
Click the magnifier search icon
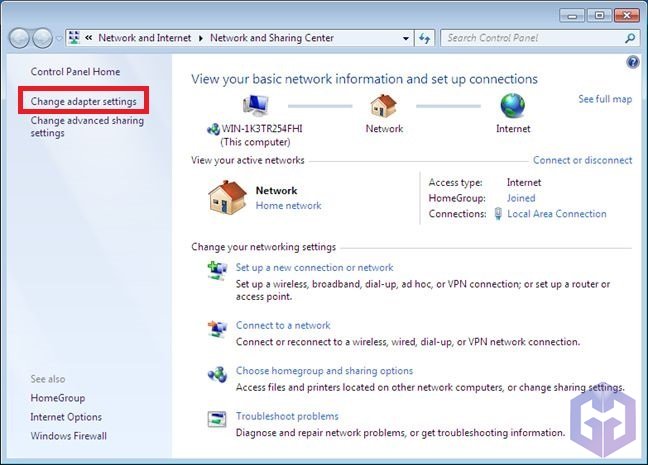[630, 38]
